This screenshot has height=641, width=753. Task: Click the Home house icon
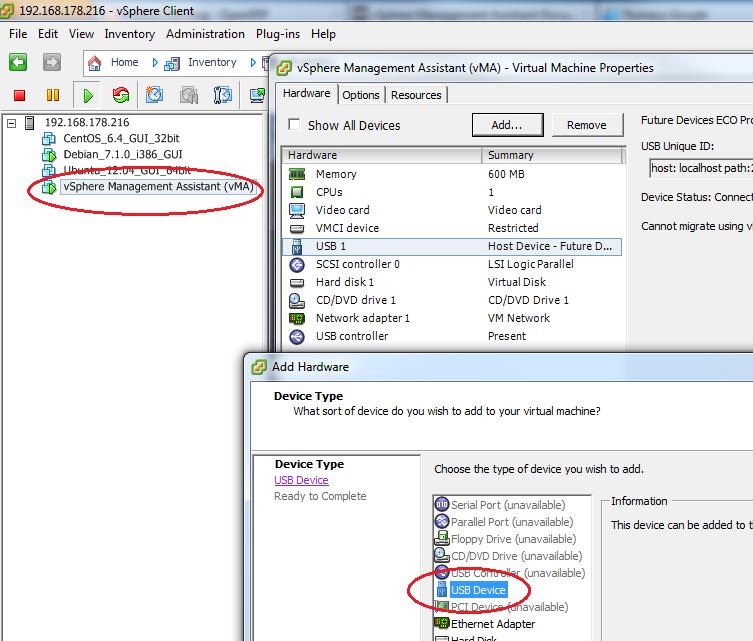pyautogui.click(x=95, y=63)
